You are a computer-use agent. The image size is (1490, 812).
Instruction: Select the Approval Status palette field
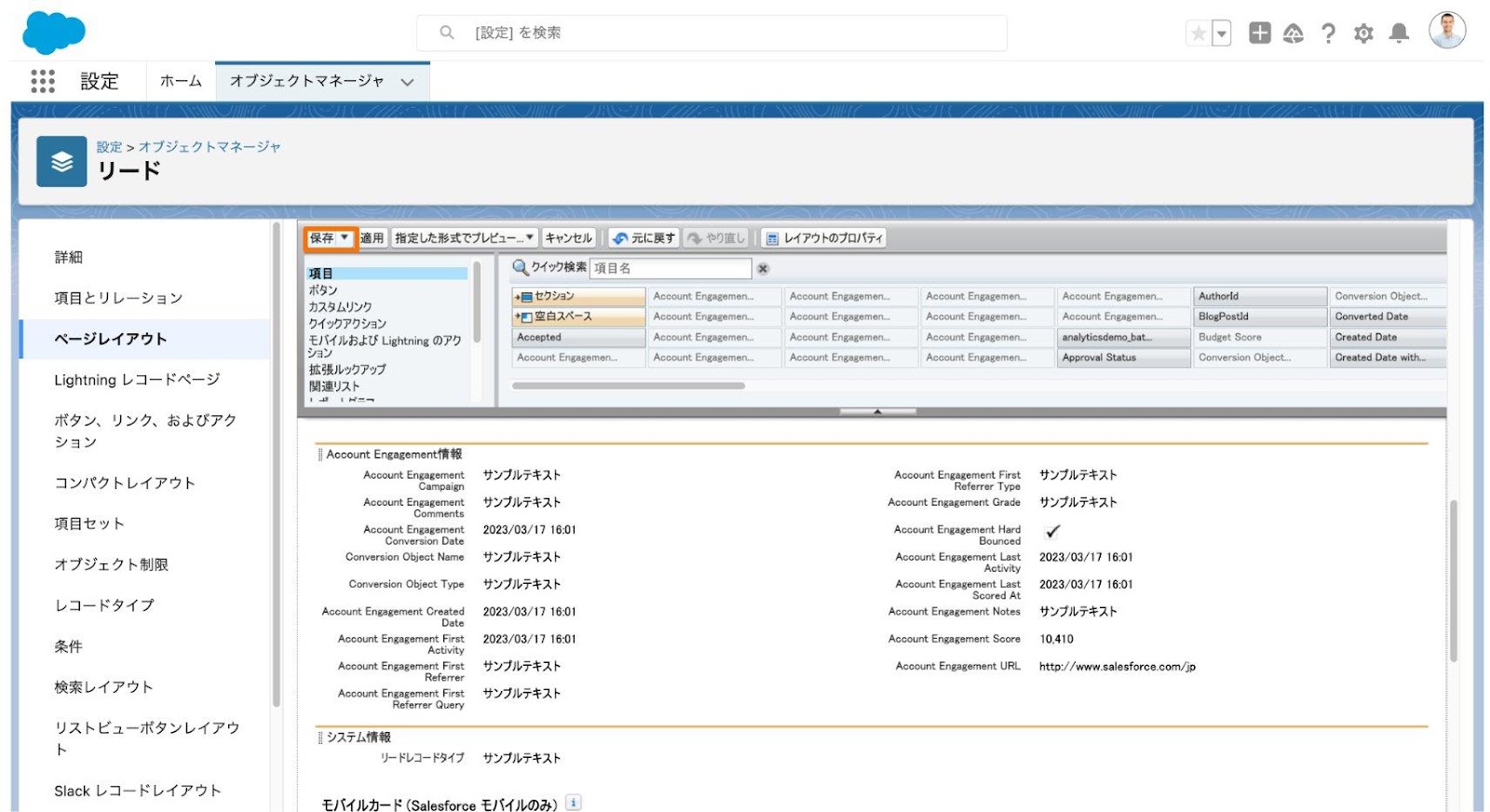tap(1124, 358)
